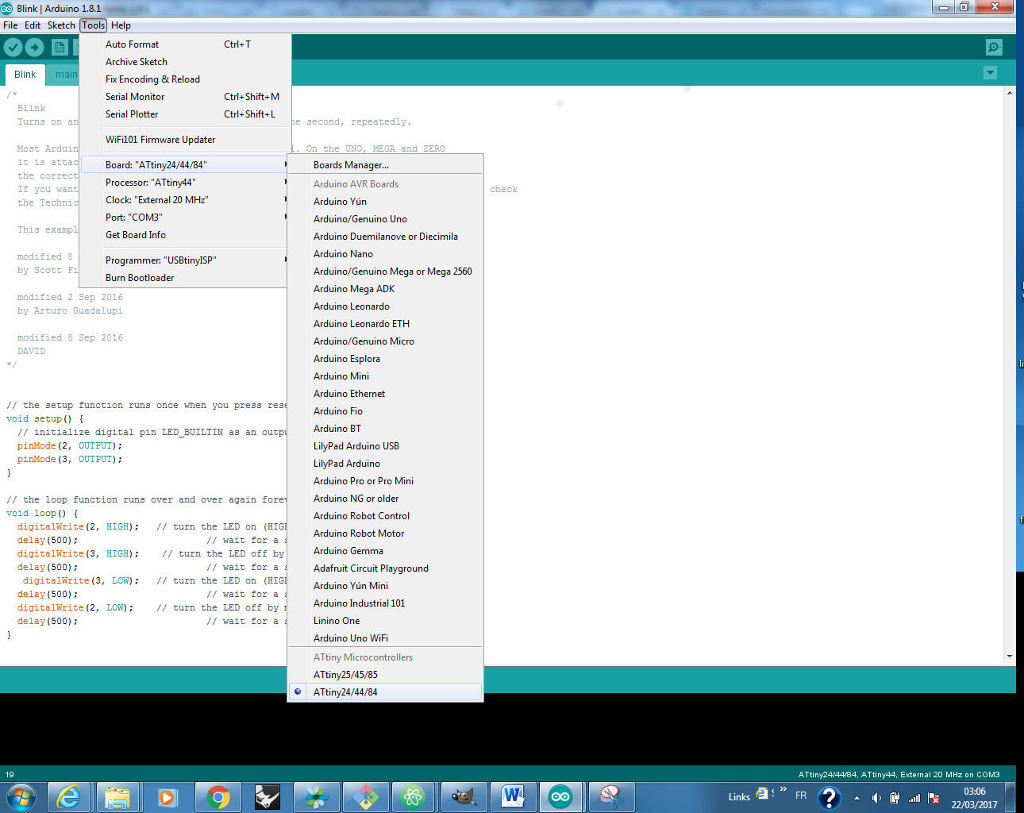Select Arduino/Genuino Uno board
This screenshot has height=813, width=1024.
(x=385, y=219)
